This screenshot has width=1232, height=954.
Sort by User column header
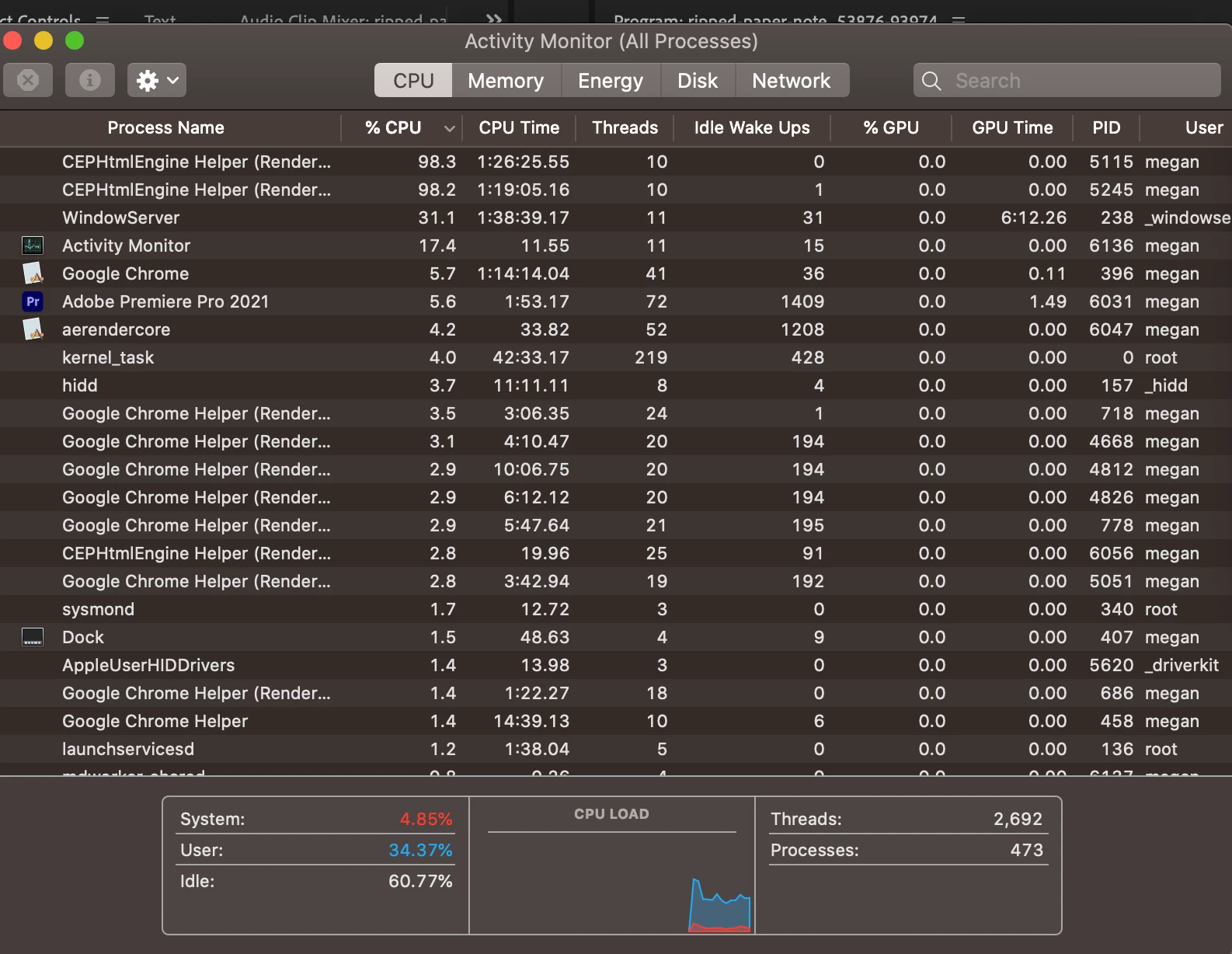1203,127
